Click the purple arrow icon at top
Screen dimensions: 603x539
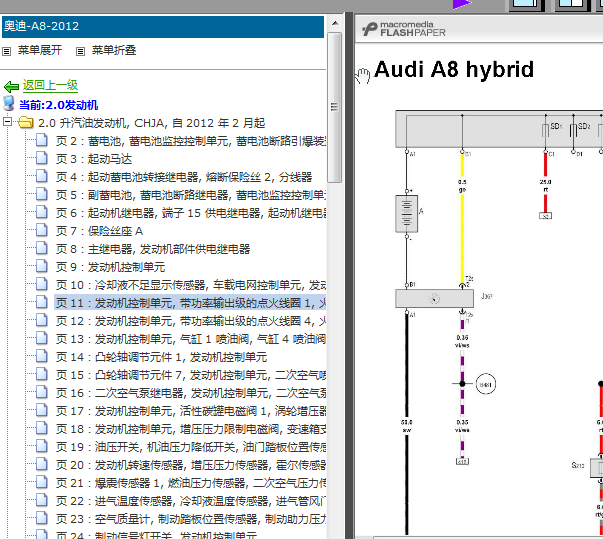[x=461, y=4]
